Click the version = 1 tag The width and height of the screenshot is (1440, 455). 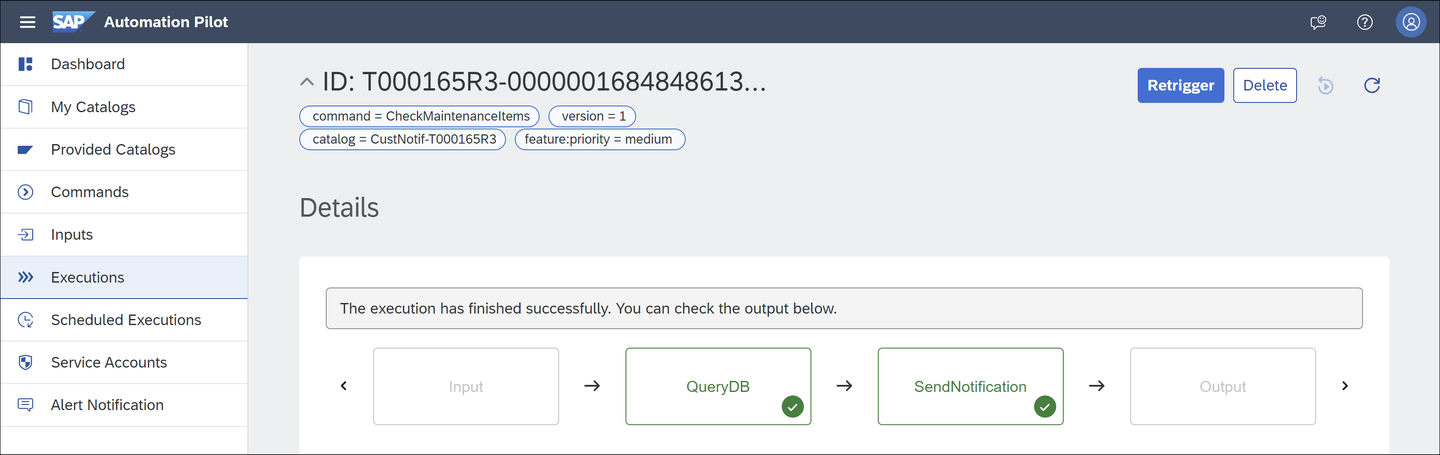pos(593,116)
